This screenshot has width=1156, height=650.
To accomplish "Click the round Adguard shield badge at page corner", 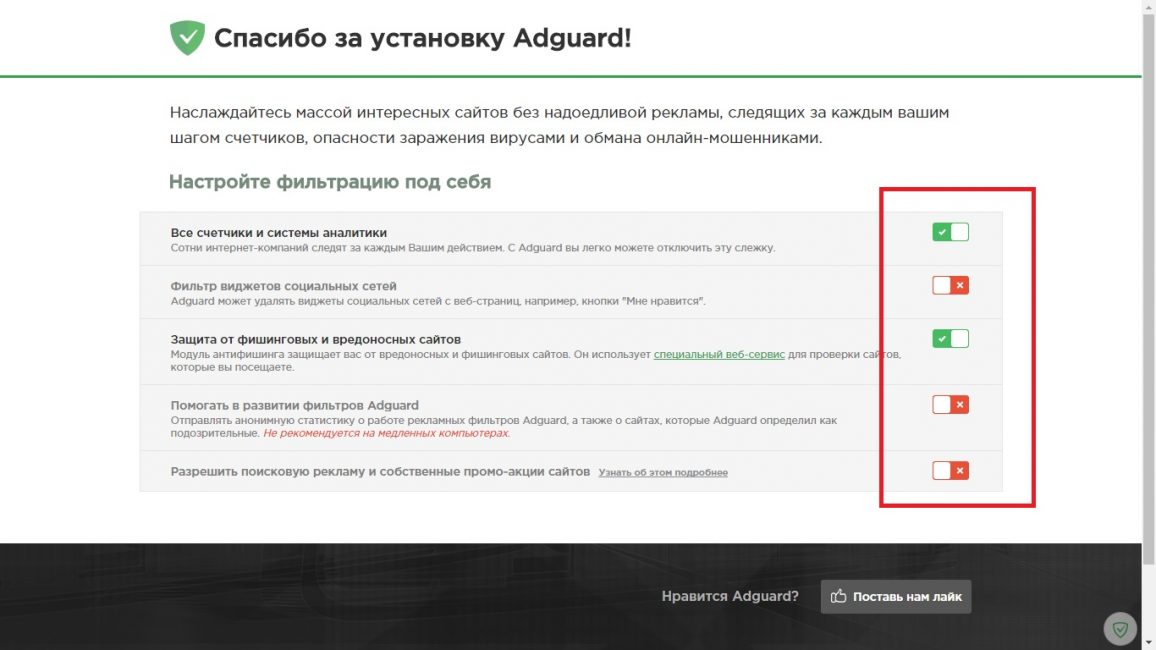I will click(1120, 629).
